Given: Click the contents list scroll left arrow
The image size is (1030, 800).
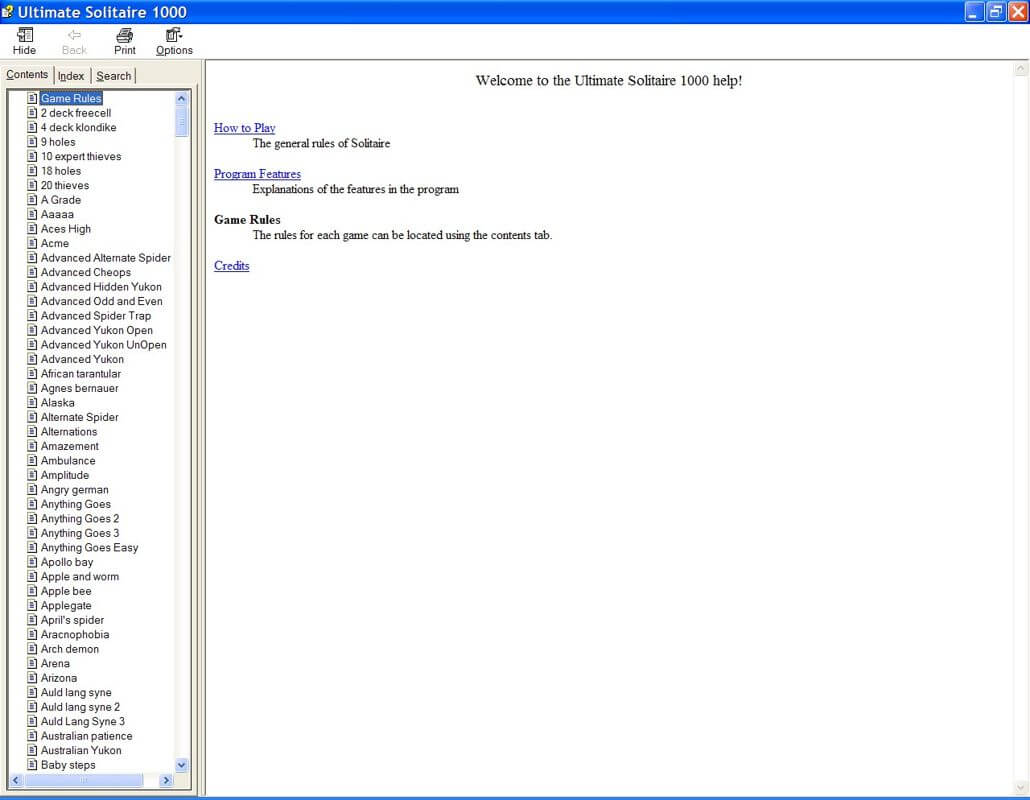Looking at the screenshot, I should point(16,780).
